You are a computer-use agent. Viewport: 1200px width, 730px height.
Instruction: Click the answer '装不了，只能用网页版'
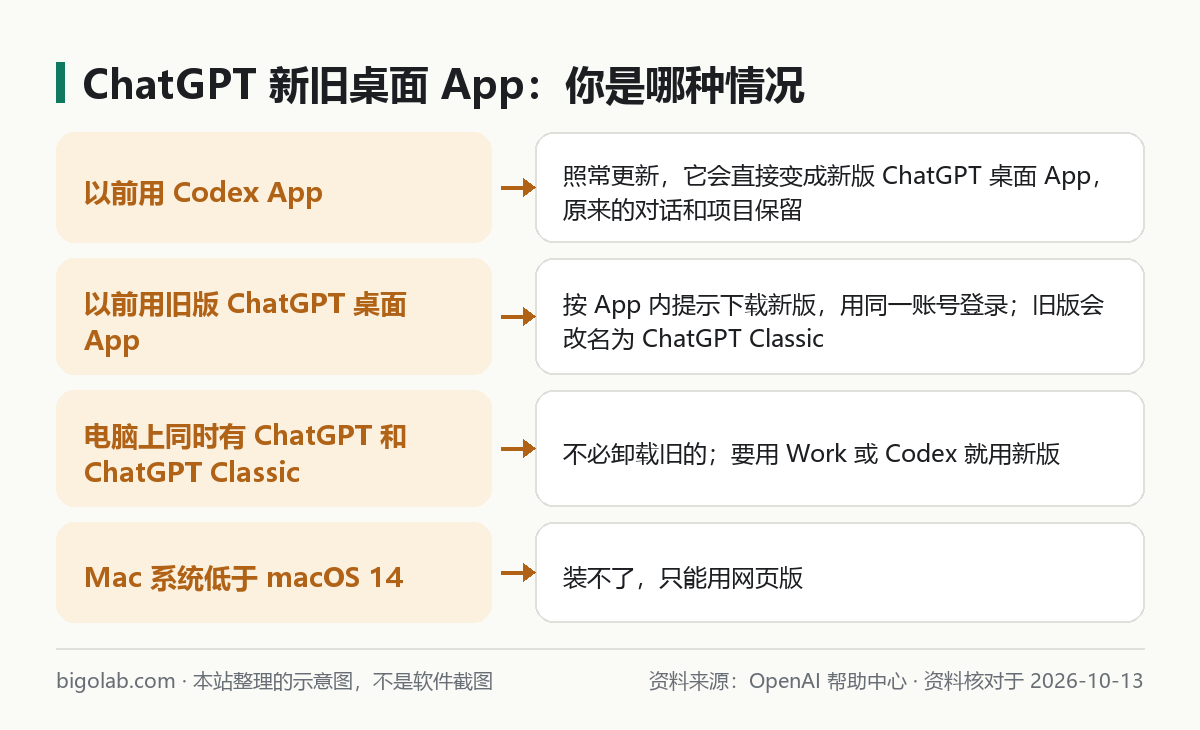pyautogui.click(x=840, y=573)
